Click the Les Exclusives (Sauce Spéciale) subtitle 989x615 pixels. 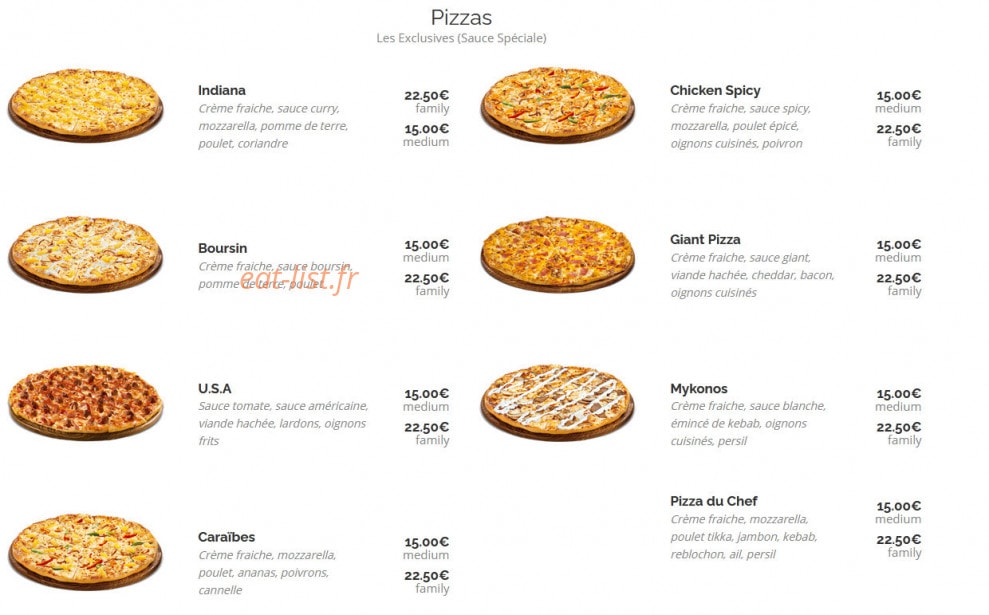(x=461, y=38)
